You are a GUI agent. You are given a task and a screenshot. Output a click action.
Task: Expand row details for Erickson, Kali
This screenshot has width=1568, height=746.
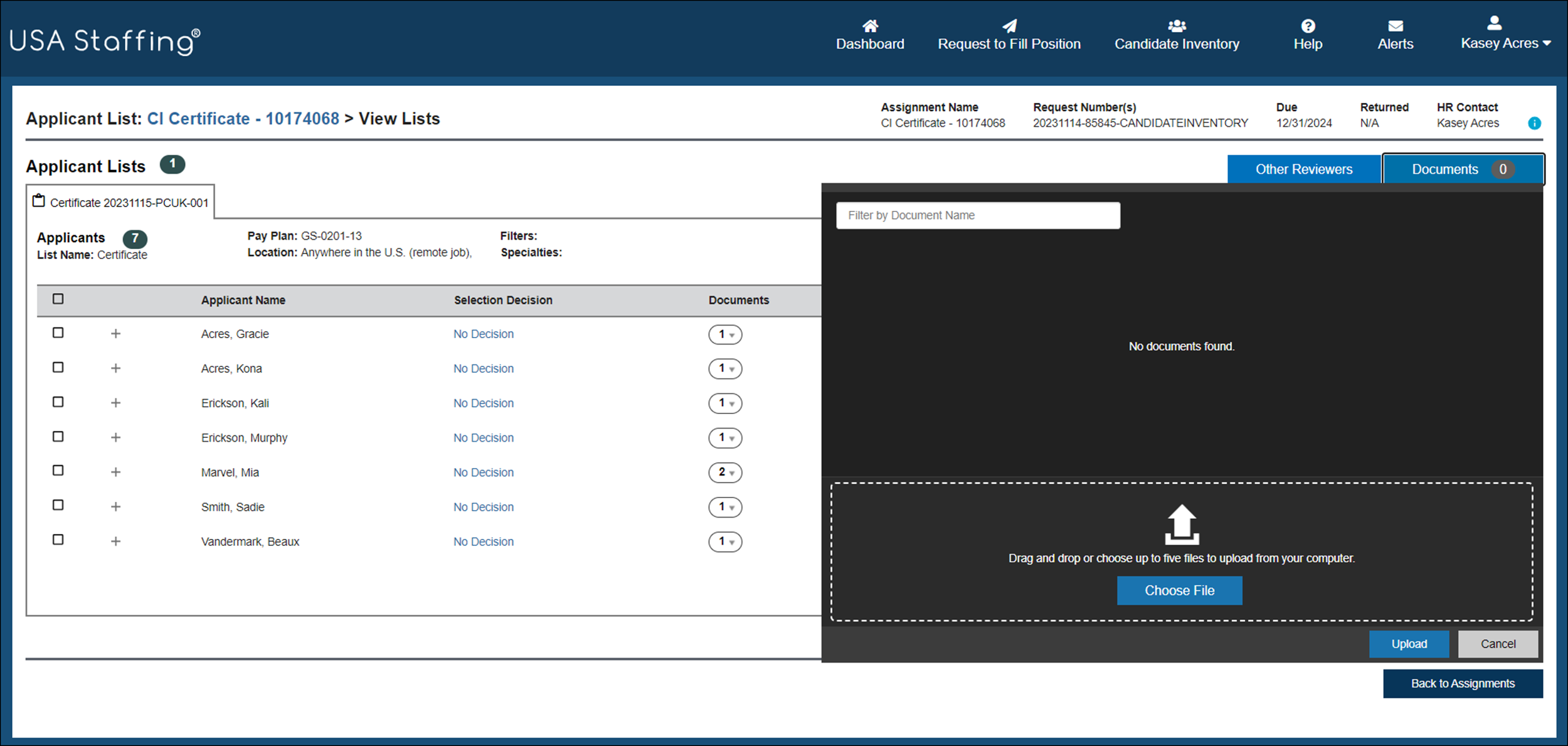coord(115,403)
